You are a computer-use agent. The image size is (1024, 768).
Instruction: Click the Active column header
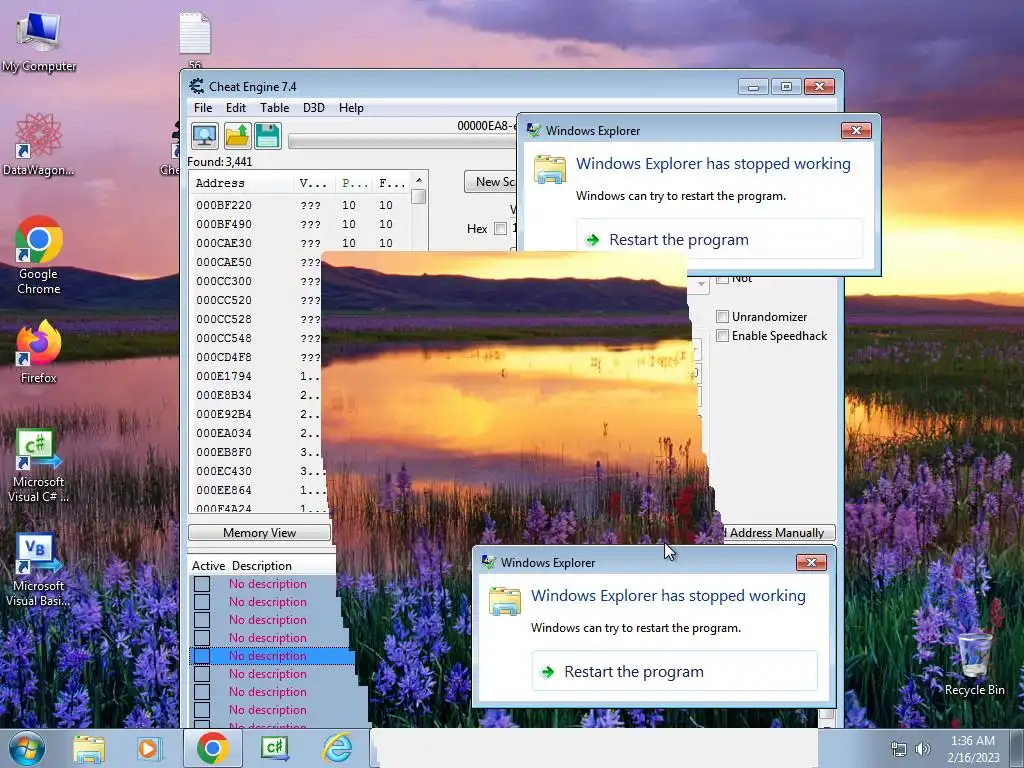[x=208, y=566]
